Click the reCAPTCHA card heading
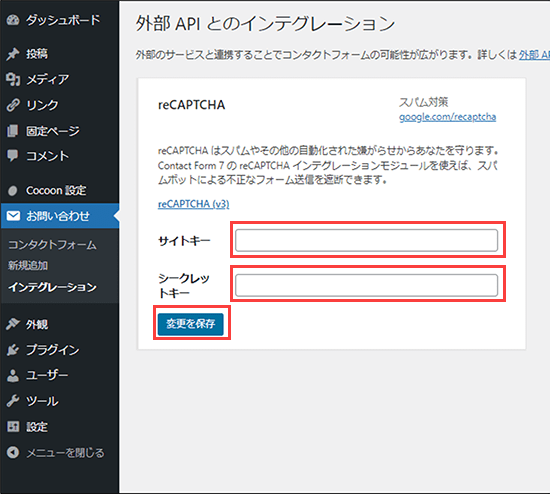 pos(192,105)
